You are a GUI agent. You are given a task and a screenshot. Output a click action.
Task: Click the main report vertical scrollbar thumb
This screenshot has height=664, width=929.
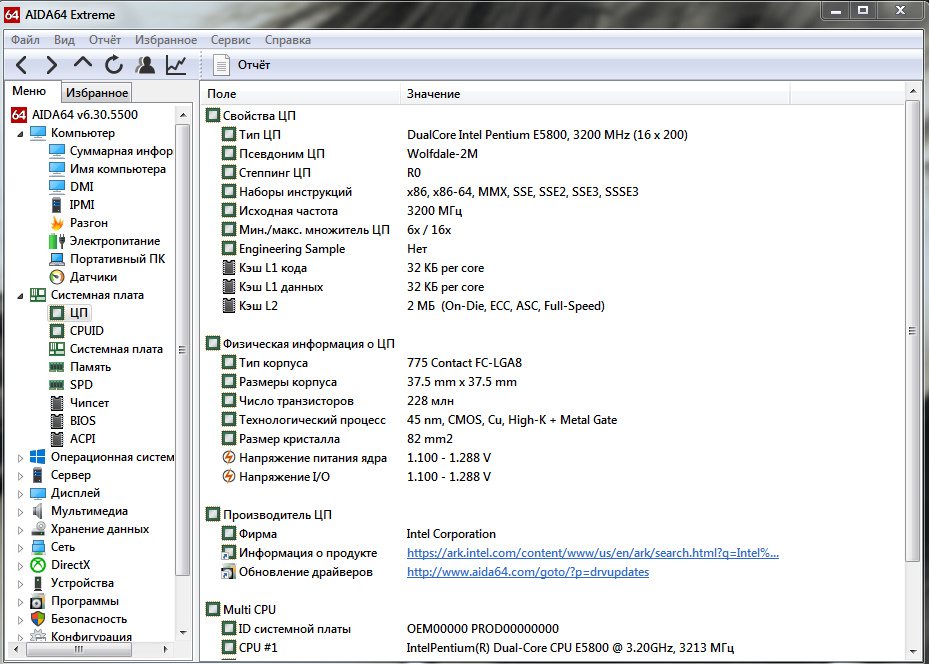coord(912,331)
